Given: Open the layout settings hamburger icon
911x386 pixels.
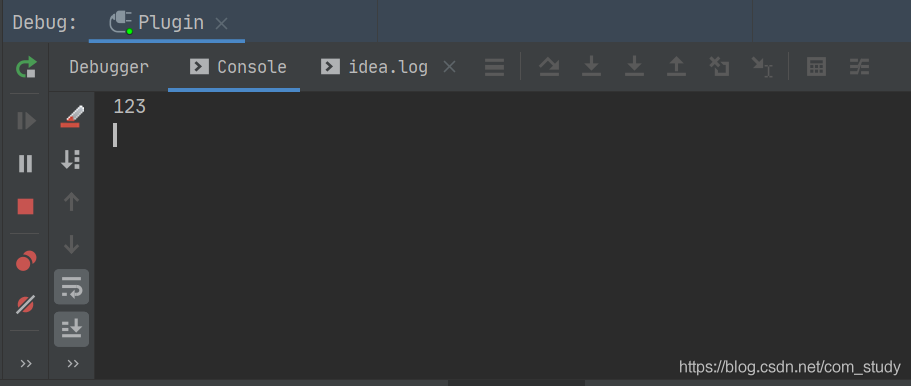Looking at the screenshot, I should pos(494,67).
